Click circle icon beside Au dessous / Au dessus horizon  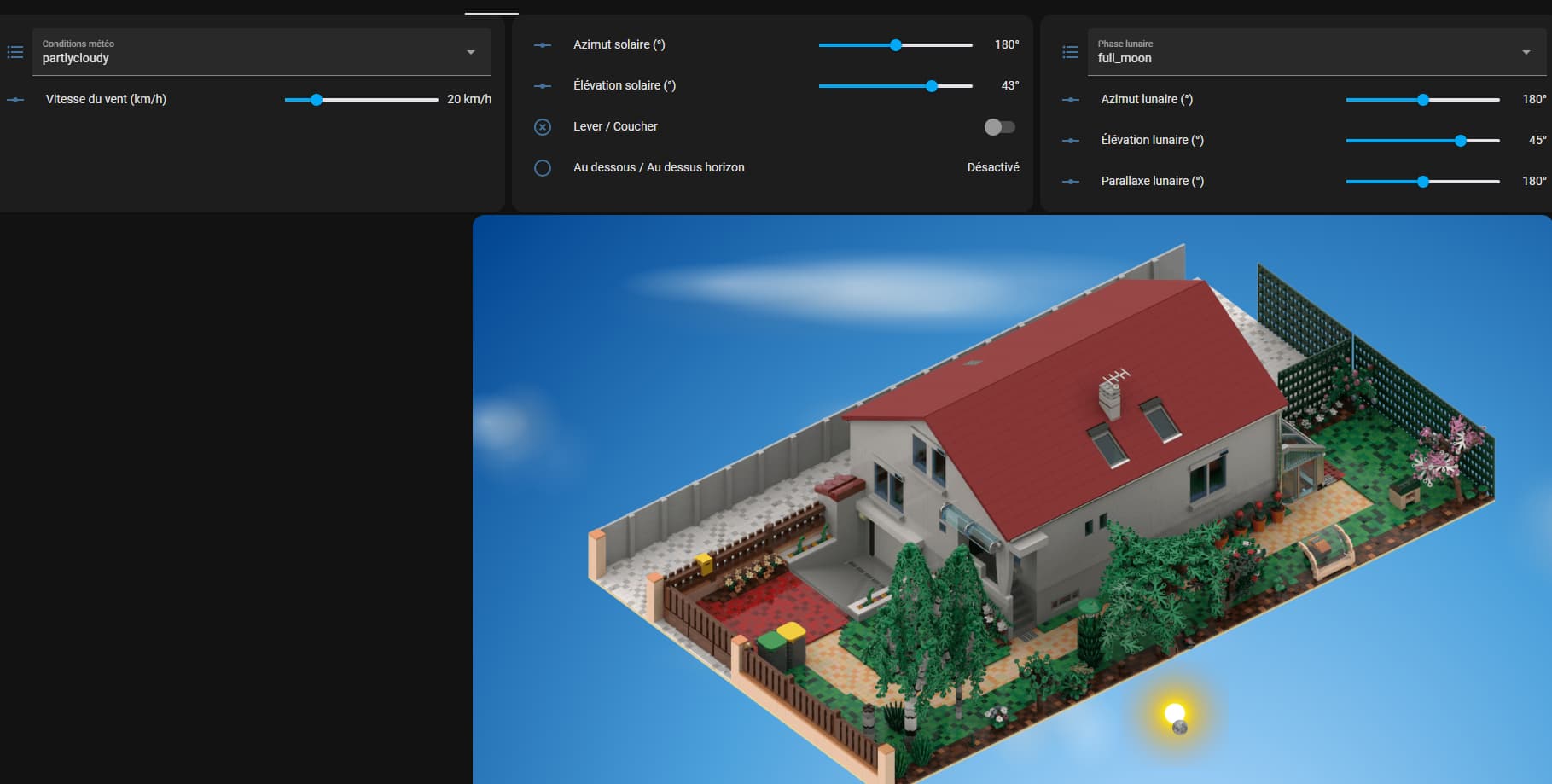[x=543, y=168]
